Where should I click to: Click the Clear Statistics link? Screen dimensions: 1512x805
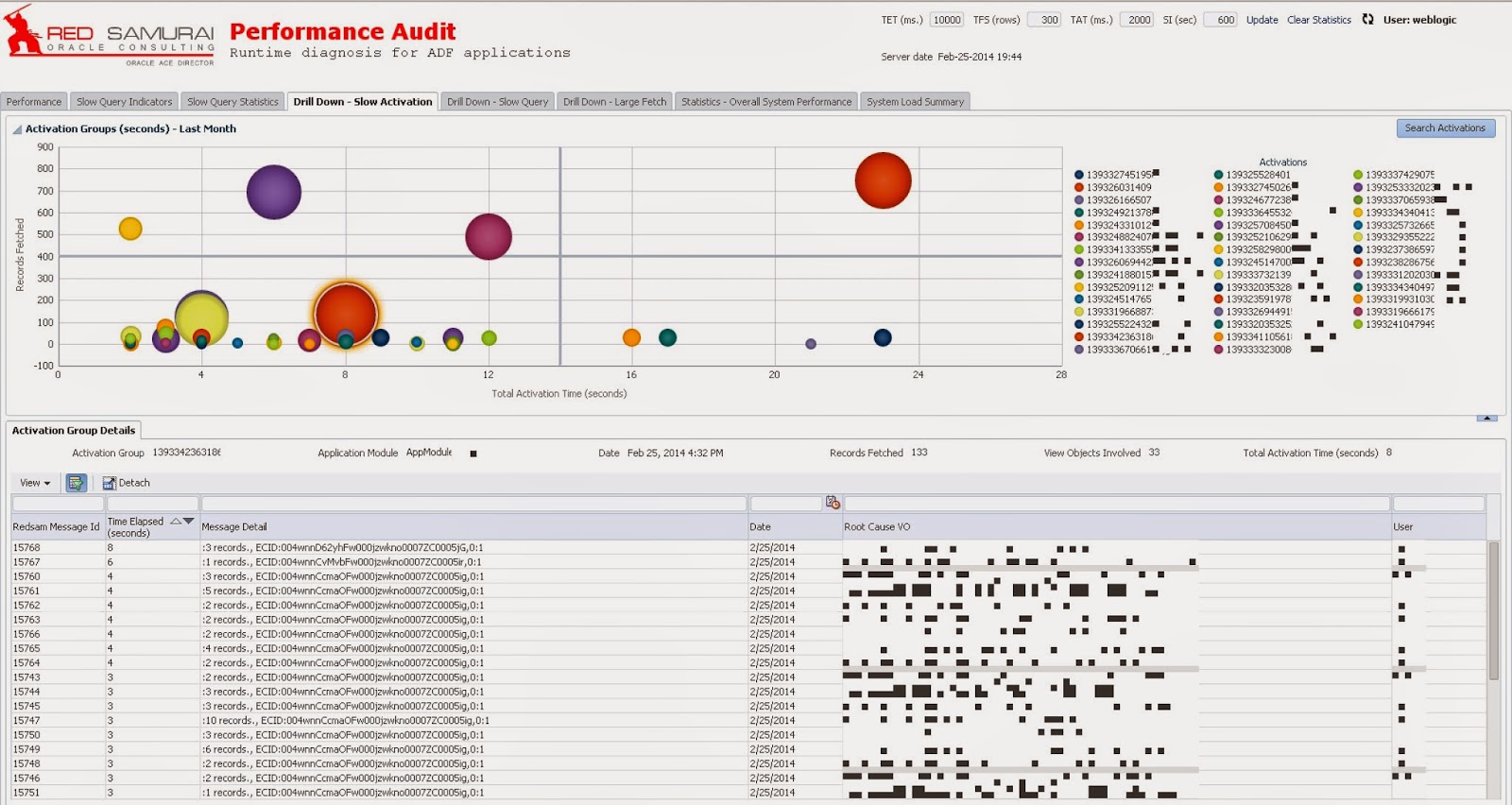pyautogui.click(x=1318, y=20)
